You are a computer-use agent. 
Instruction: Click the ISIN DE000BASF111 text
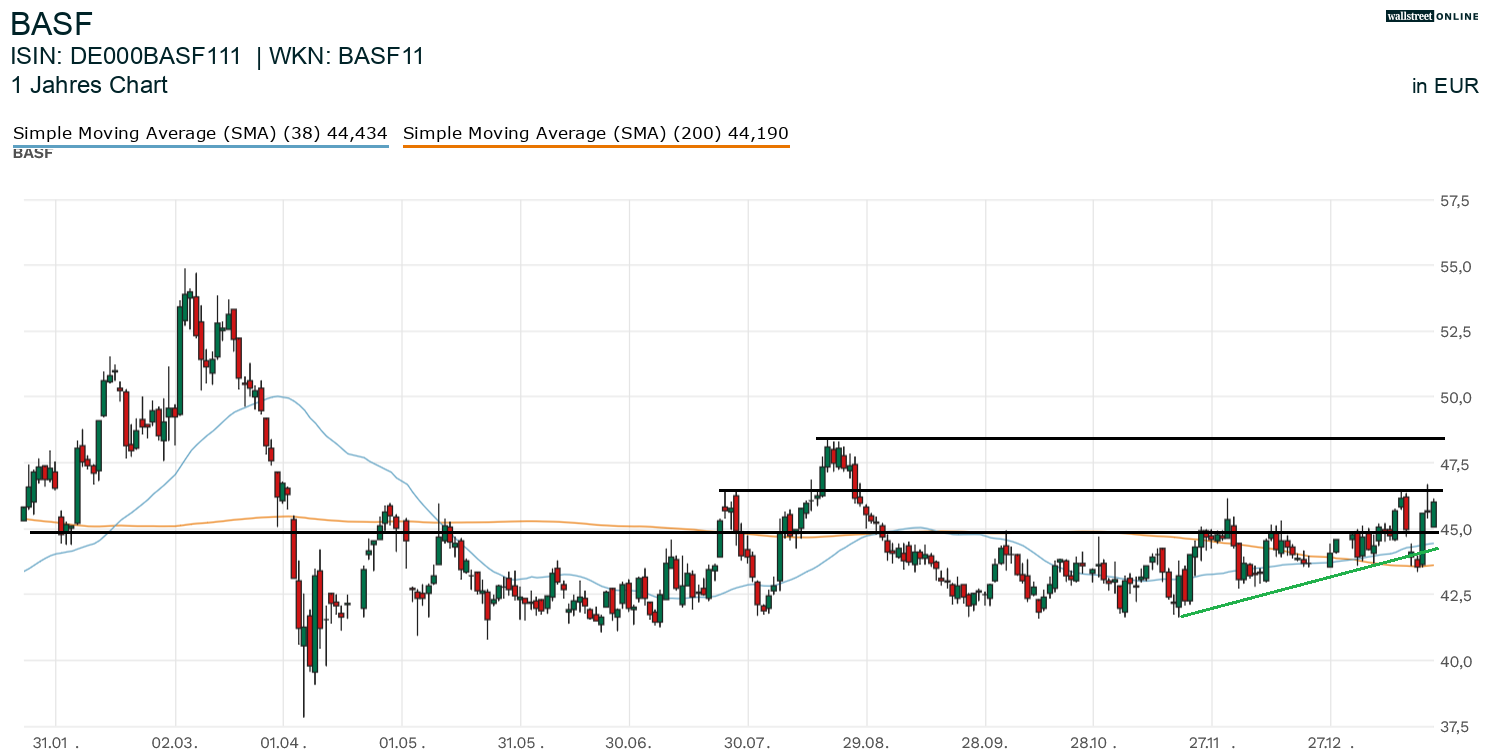[126, 56]
